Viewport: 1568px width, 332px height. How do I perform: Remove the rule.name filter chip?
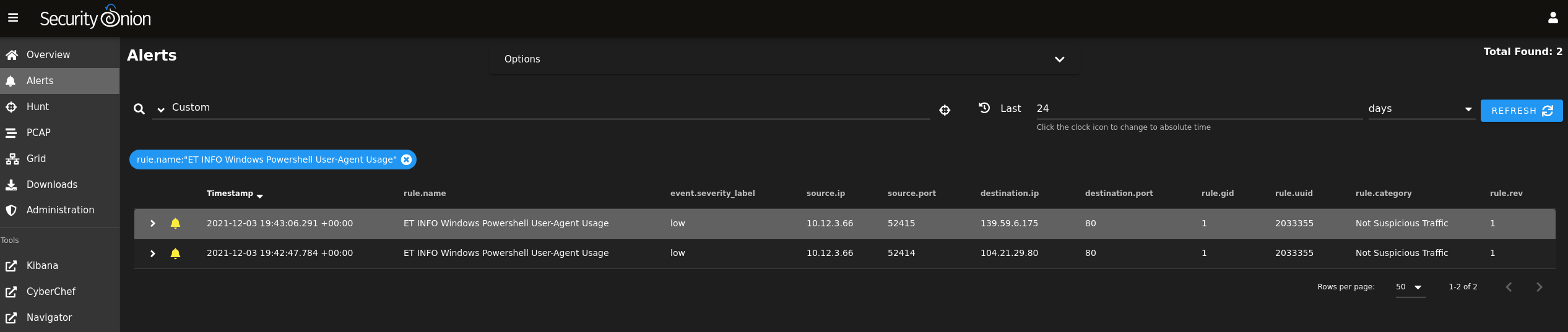[x=406, y=160]
